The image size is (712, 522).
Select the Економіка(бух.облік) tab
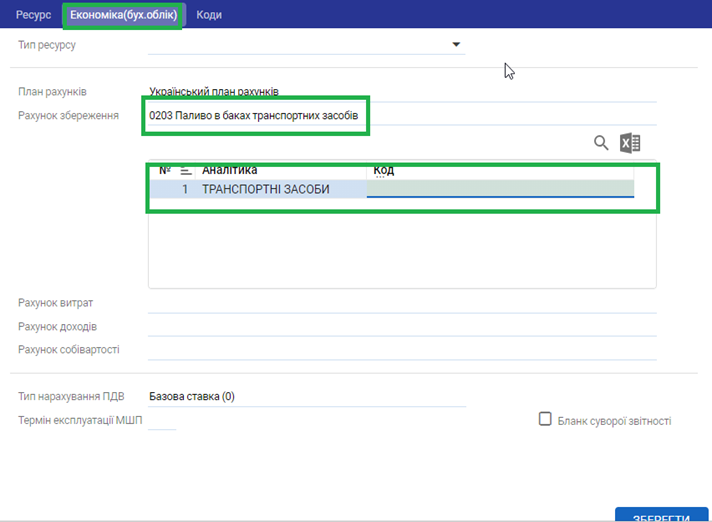[123, 15]
